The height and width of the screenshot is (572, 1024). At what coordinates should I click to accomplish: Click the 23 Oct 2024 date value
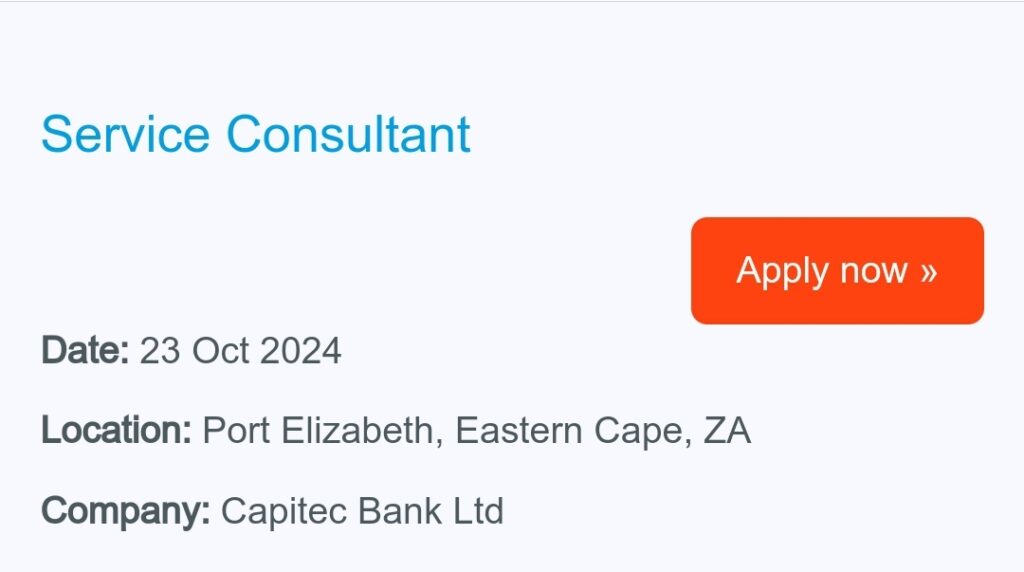coord(240,351)
